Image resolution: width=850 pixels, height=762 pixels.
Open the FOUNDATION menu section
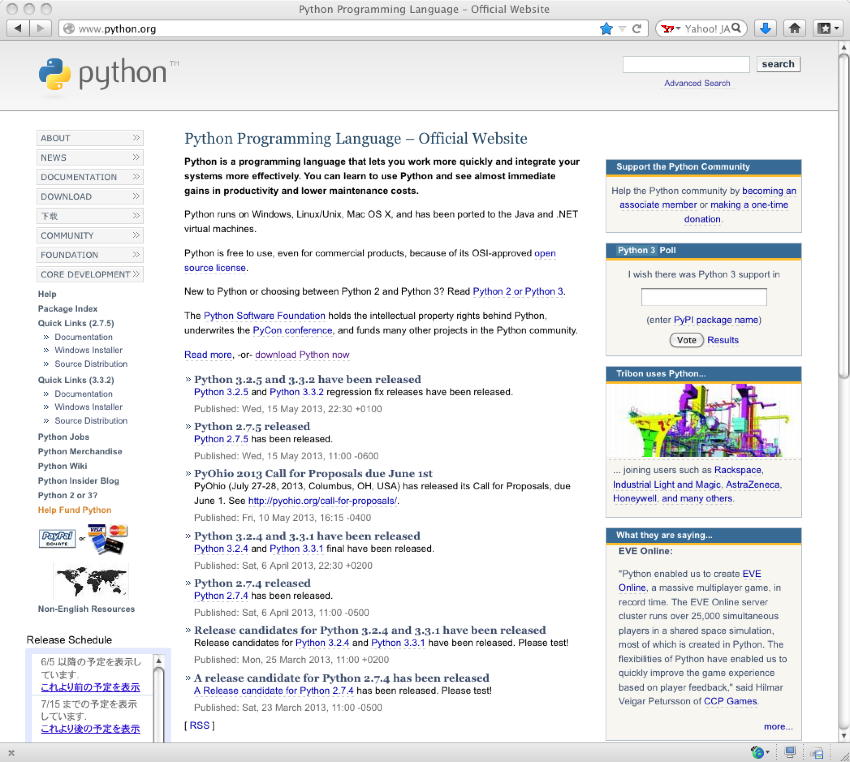pyautogui.click(x=90, y=255)
